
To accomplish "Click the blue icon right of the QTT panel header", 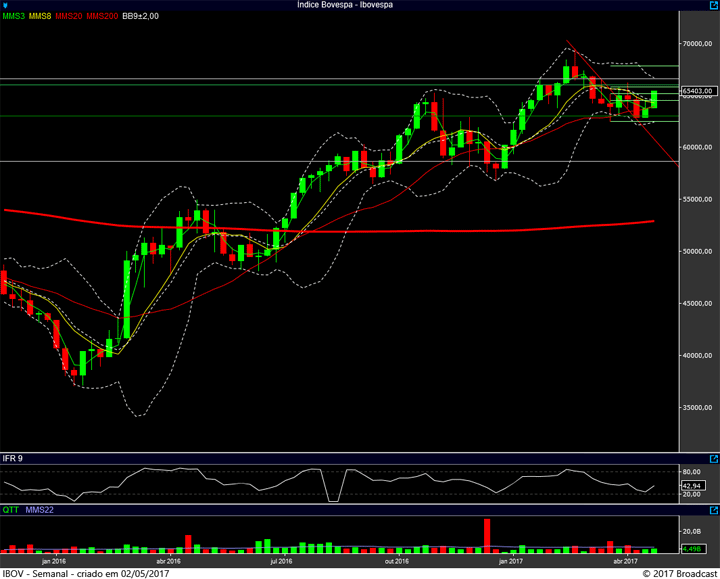I will 713,509.
